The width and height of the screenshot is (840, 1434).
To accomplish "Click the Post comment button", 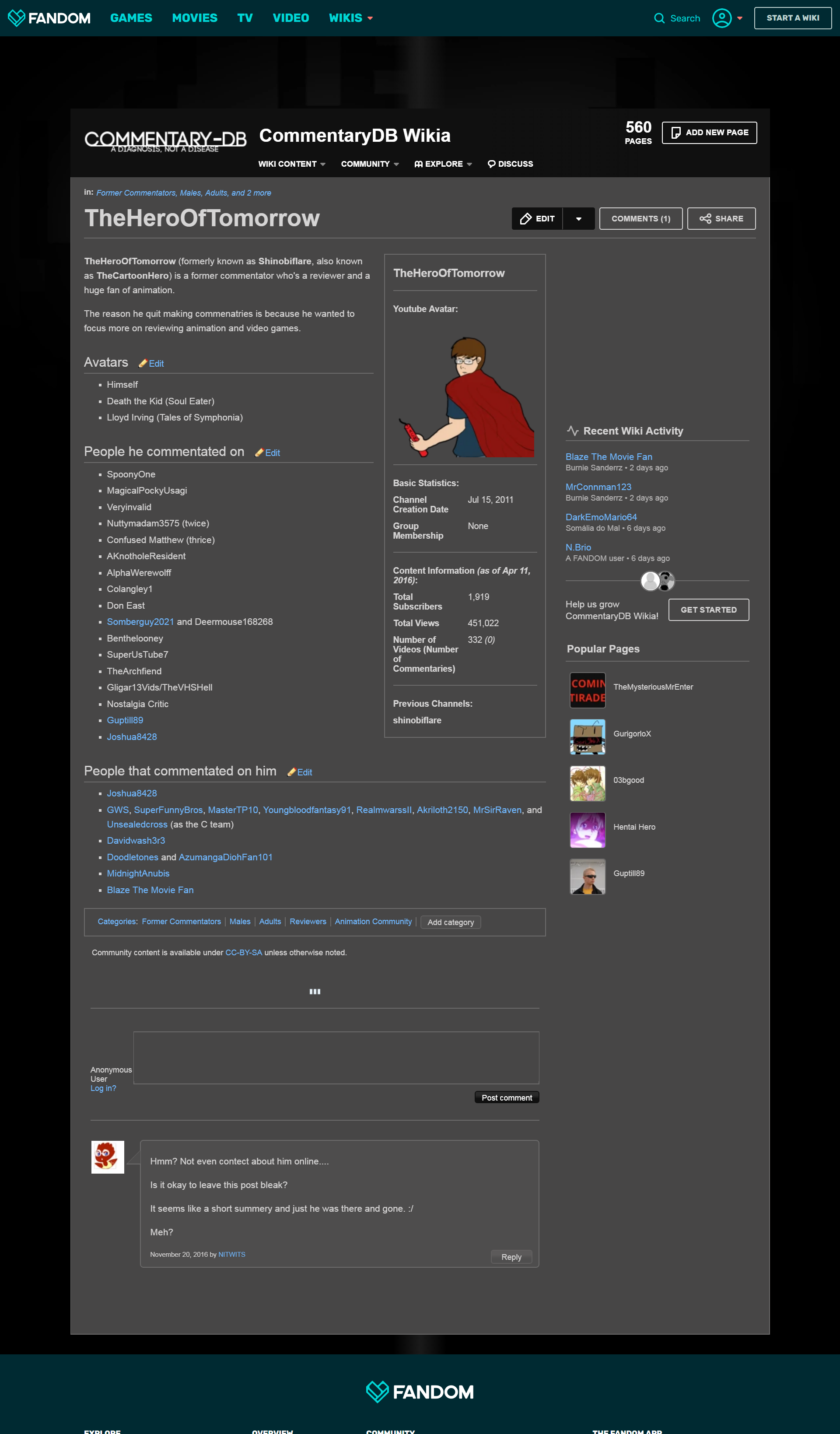I will point(507,1097).
